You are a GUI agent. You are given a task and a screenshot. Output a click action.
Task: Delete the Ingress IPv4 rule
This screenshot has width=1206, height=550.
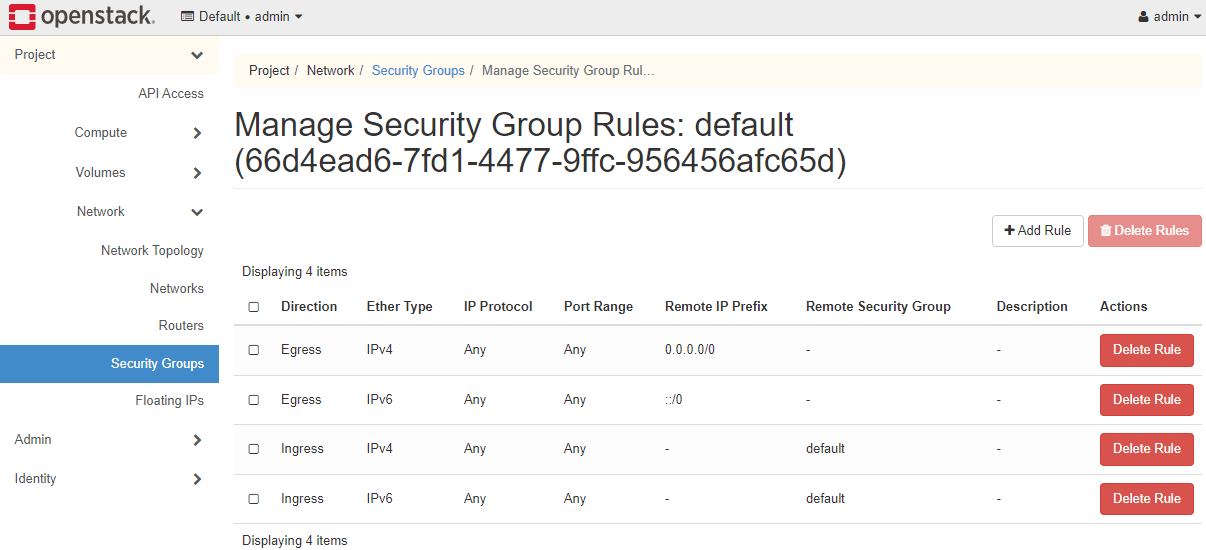1146,449
